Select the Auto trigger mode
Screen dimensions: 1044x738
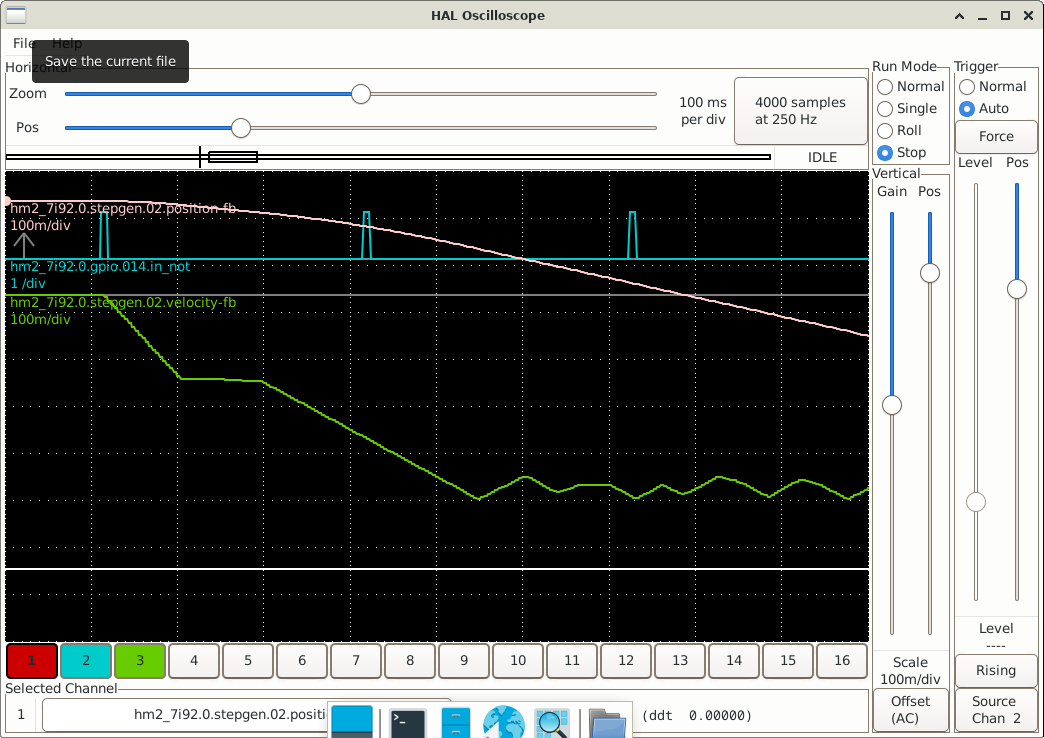click(984, 109)
